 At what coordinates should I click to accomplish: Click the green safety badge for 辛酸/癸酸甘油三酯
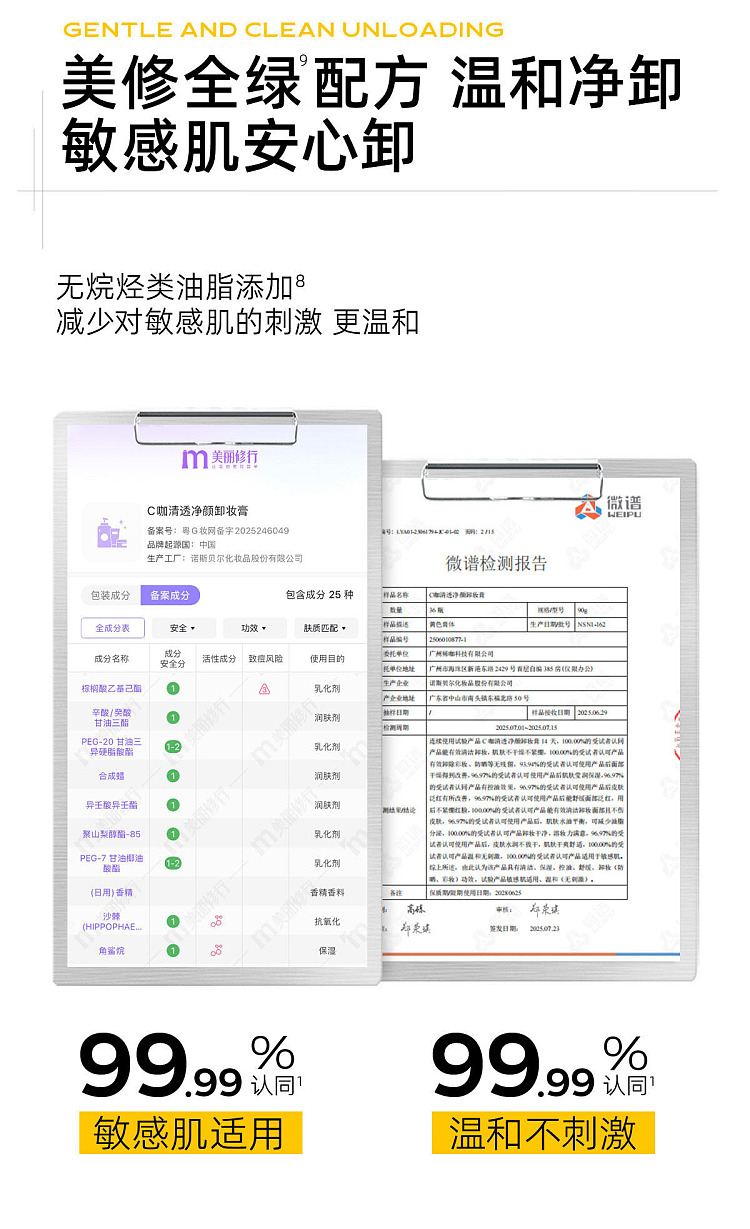[173, 717]
